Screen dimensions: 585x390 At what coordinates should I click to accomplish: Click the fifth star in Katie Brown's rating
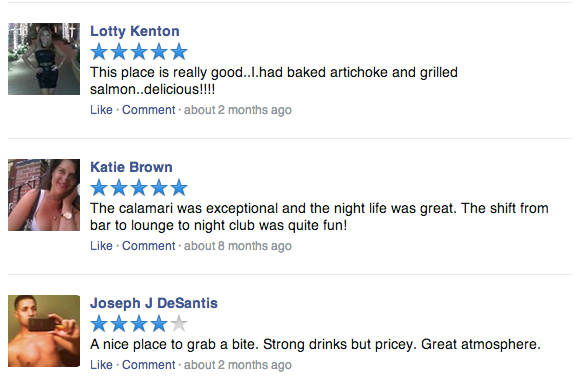(179, 187)
